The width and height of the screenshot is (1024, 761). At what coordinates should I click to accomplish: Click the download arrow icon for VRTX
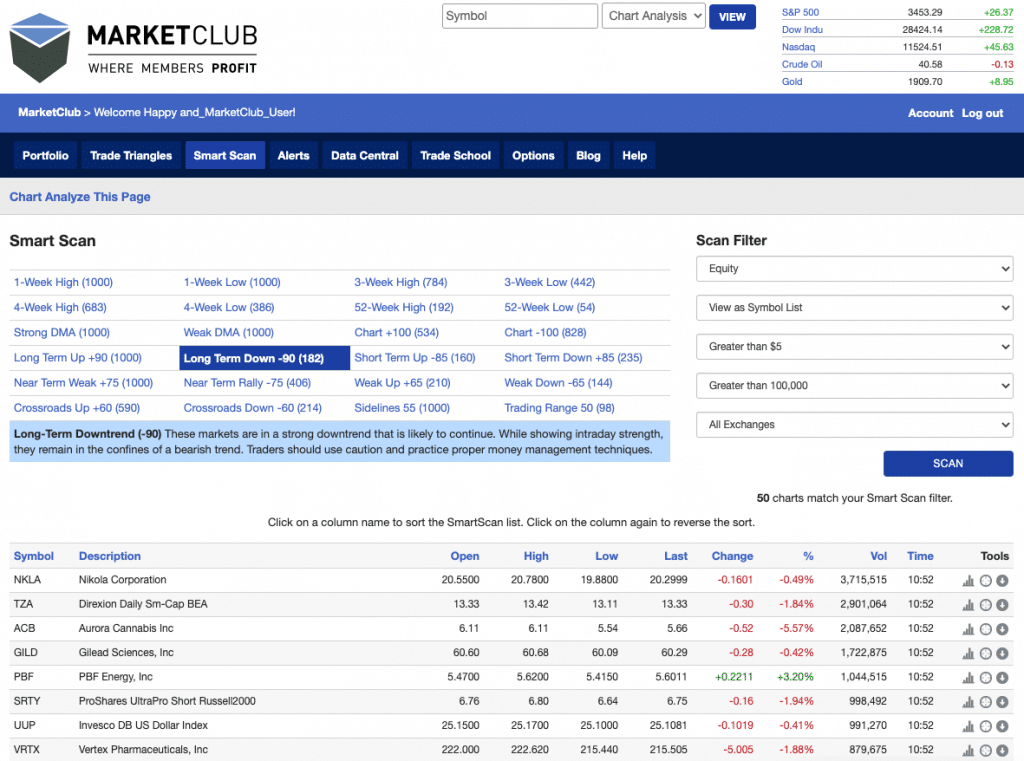pyautogui.click(x=1002, y=750)
